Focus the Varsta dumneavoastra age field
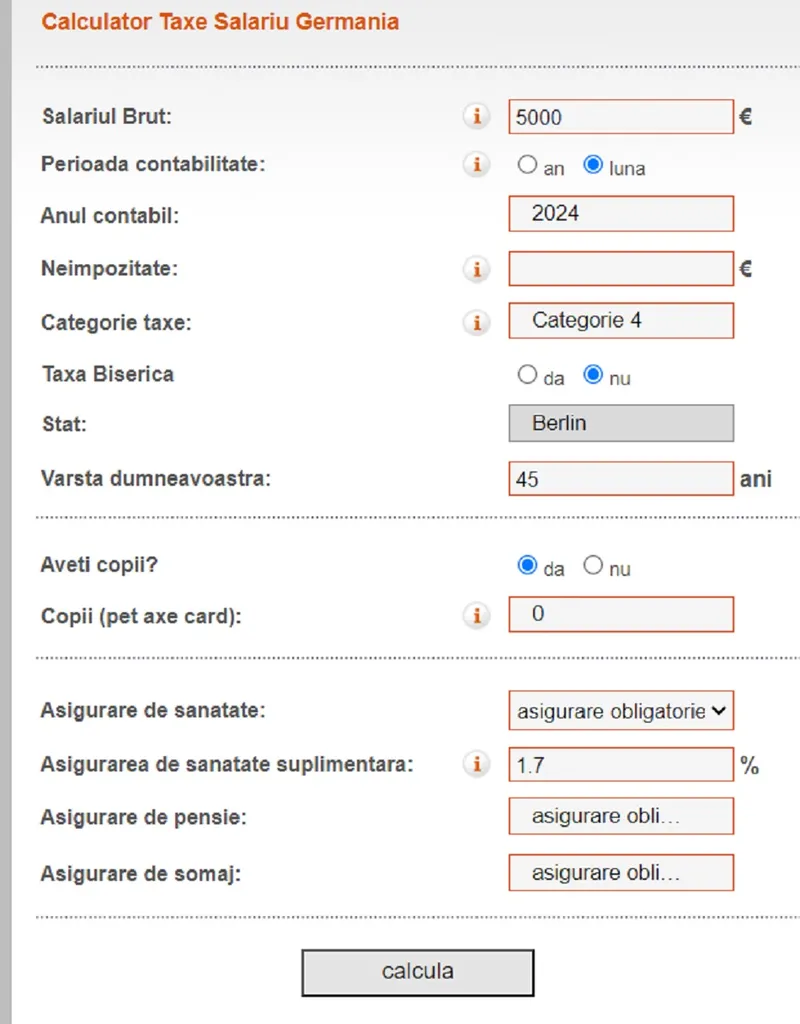The width and height of the screenshot is (800, 1024). [621, 479]
